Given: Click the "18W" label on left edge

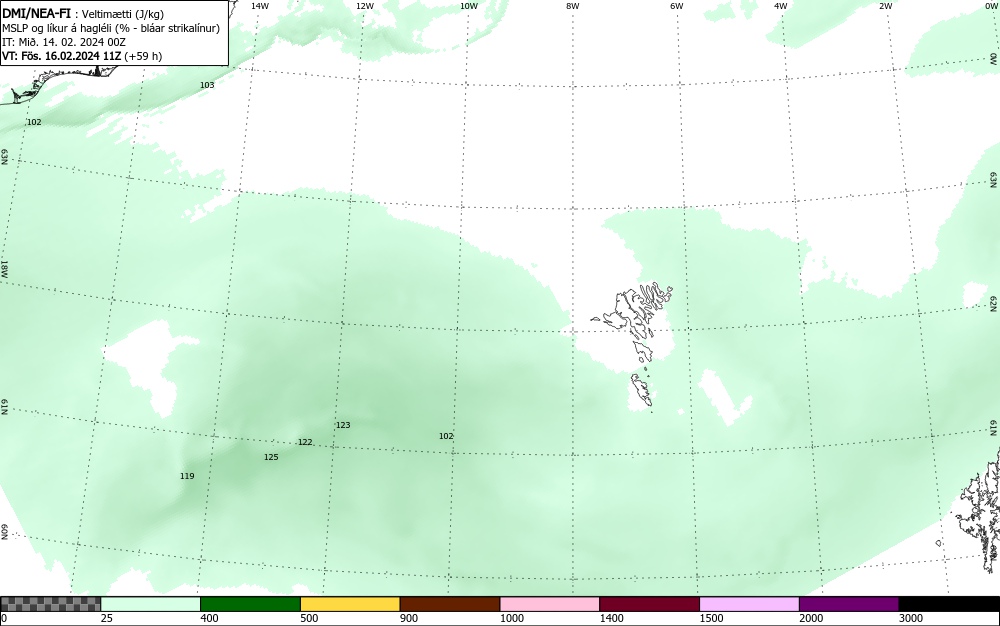Looking at the screenshot, I should 4,269.
